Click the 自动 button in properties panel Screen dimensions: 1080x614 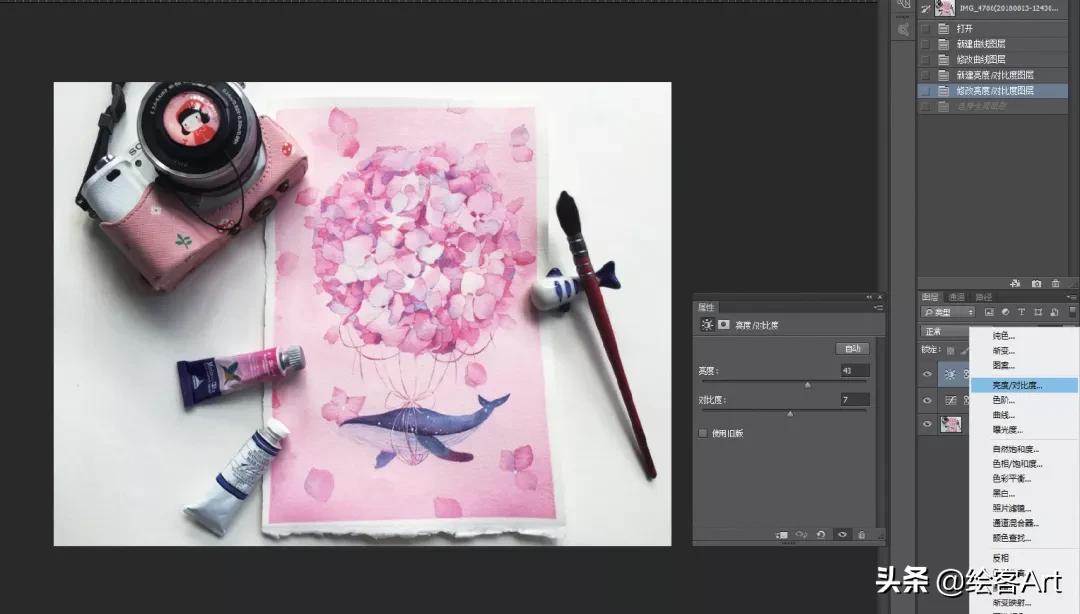click(x=853, y=349)
